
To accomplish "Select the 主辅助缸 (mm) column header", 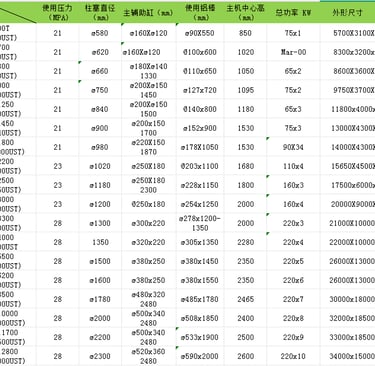I will 148,12.
